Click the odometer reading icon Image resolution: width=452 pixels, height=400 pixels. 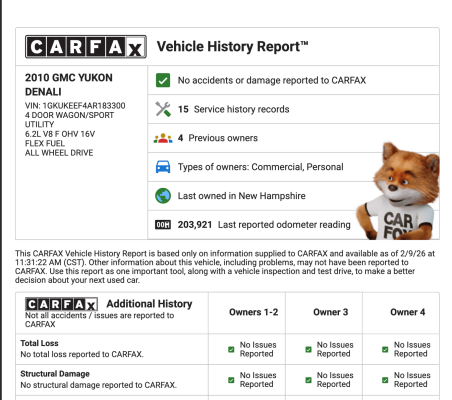pyautogui.click(x=163, y=225)
